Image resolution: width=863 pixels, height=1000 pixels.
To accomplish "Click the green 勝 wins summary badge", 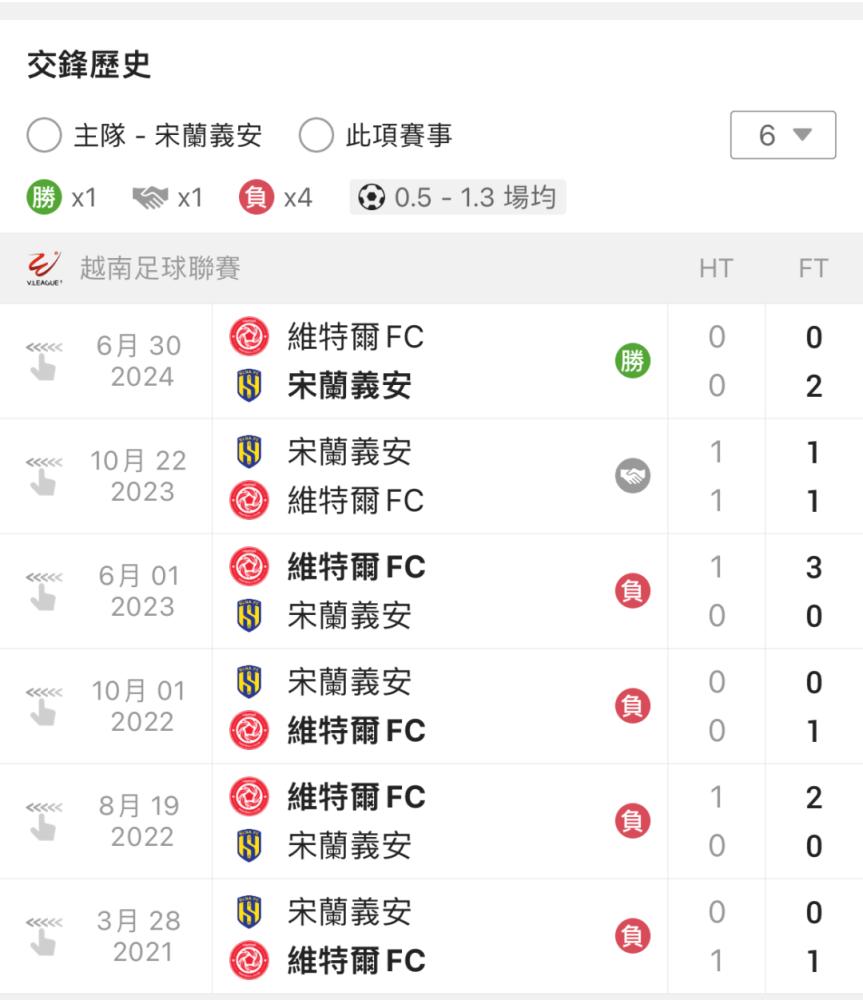I will point(44,197).
